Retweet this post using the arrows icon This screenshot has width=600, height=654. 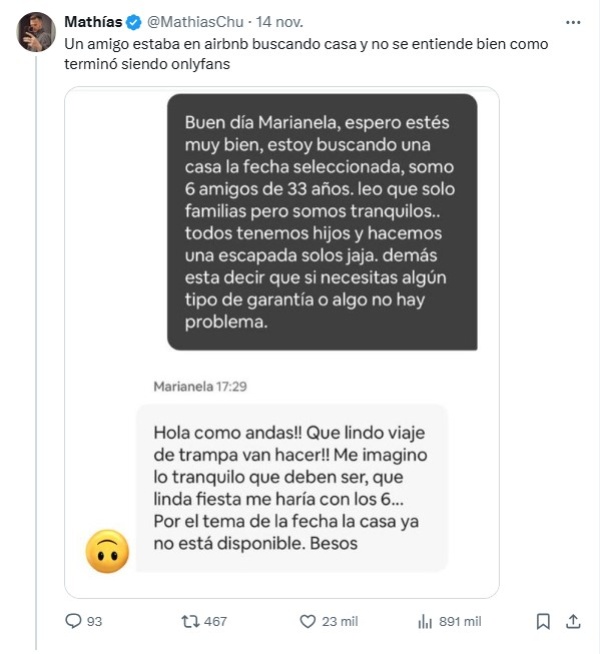189,621
